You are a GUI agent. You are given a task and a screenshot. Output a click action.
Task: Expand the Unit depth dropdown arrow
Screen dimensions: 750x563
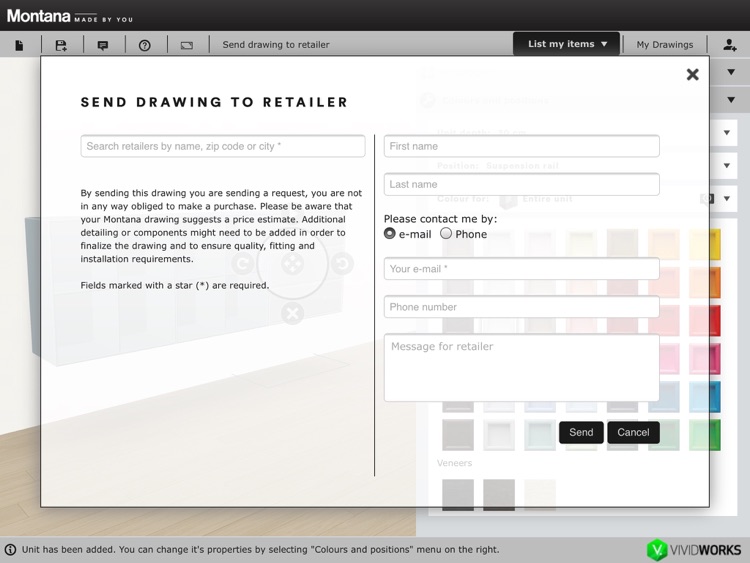tap(727, 132)
